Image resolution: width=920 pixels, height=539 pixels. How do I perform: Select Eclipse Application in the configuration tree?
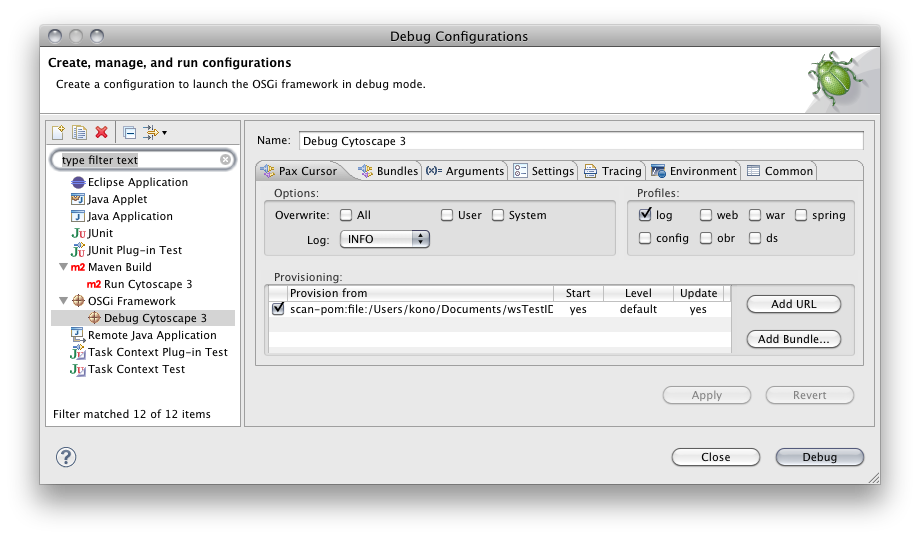pos(137,182)
